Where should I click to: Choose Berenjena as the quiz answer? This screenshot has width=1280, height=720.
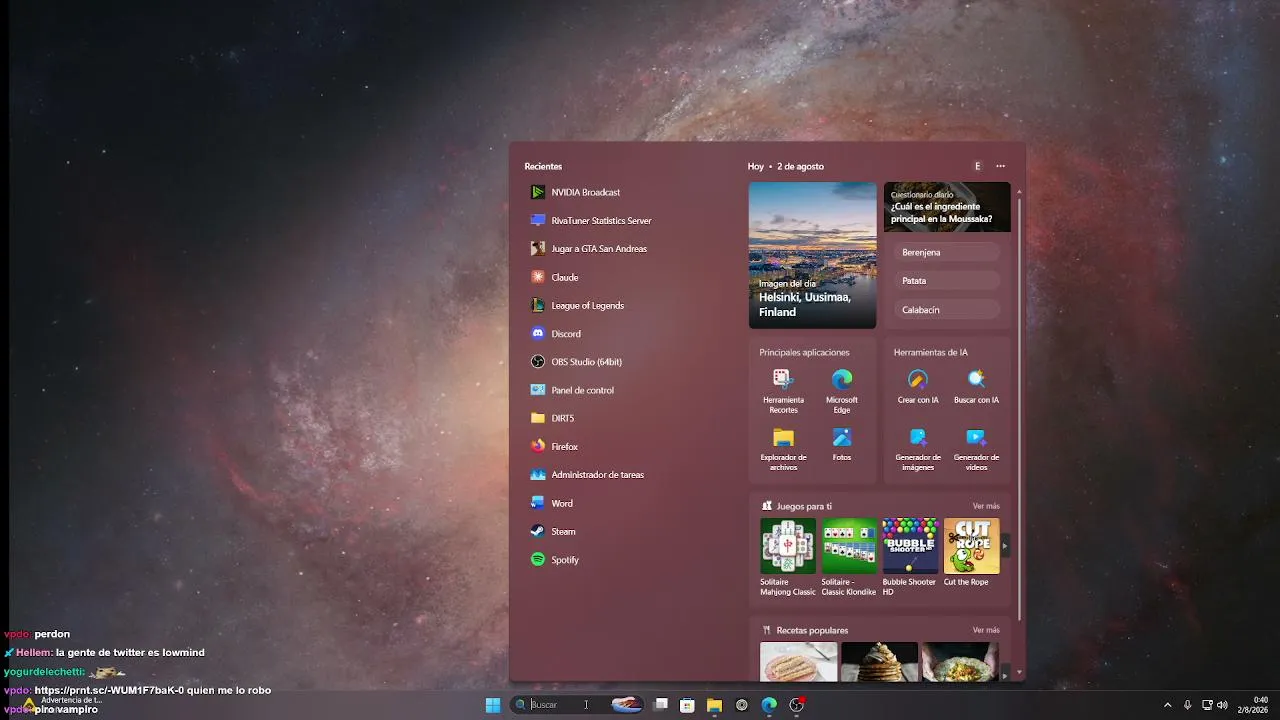click(946, 253)
